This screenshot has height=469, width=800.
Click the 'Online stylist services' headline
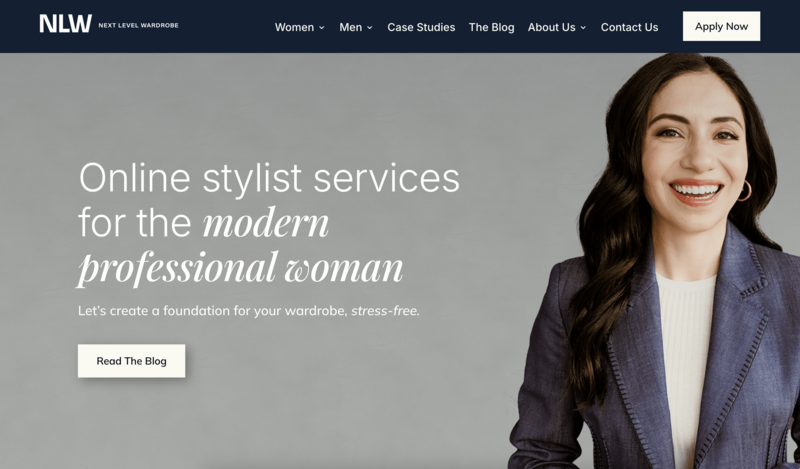(x=269, y=178)
